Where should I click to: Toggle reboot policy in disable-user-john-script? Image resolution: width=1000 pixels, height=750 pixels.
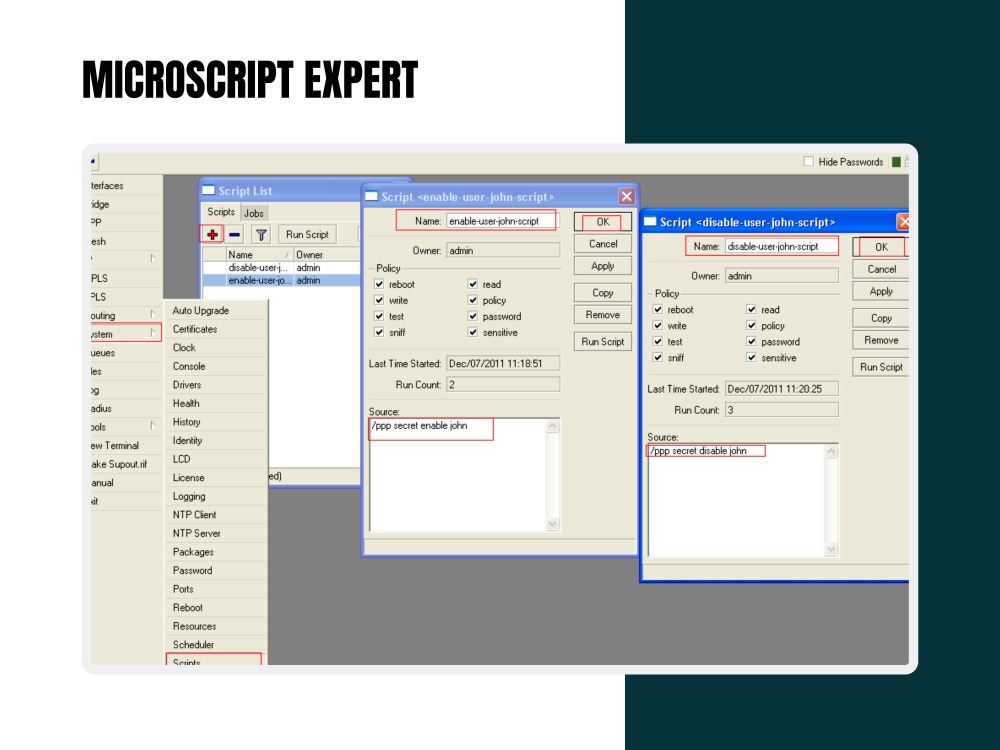658,309
